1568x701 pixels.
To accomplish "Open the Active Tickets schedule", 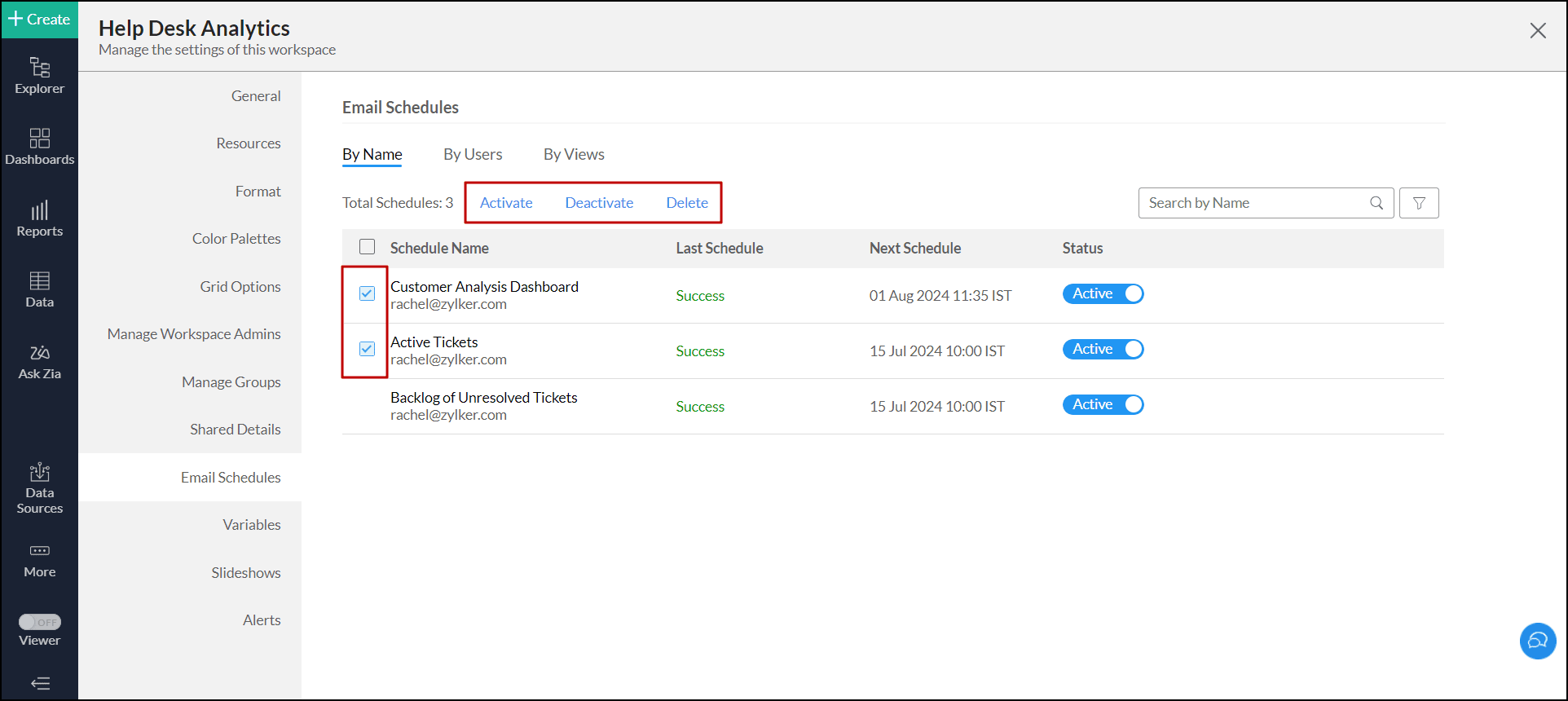I will pyautogui.click(x=434, y=342).
